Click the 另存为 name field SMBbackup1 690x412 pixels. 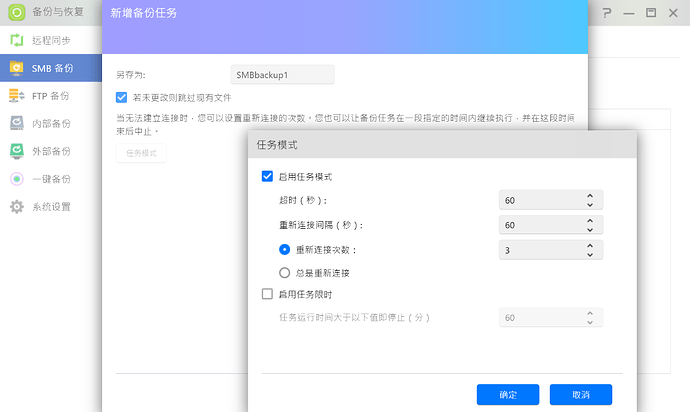point(282,75)
